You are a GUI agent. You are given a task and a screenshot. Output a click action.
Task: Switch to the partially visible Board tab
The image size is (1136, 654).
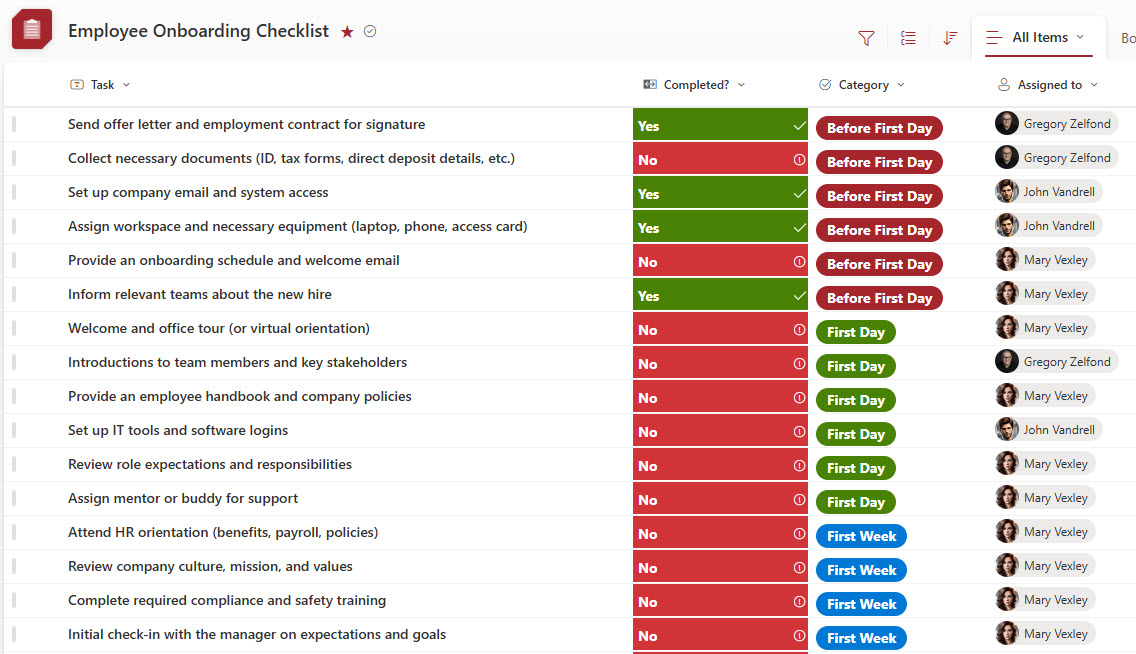(1127, 38)
